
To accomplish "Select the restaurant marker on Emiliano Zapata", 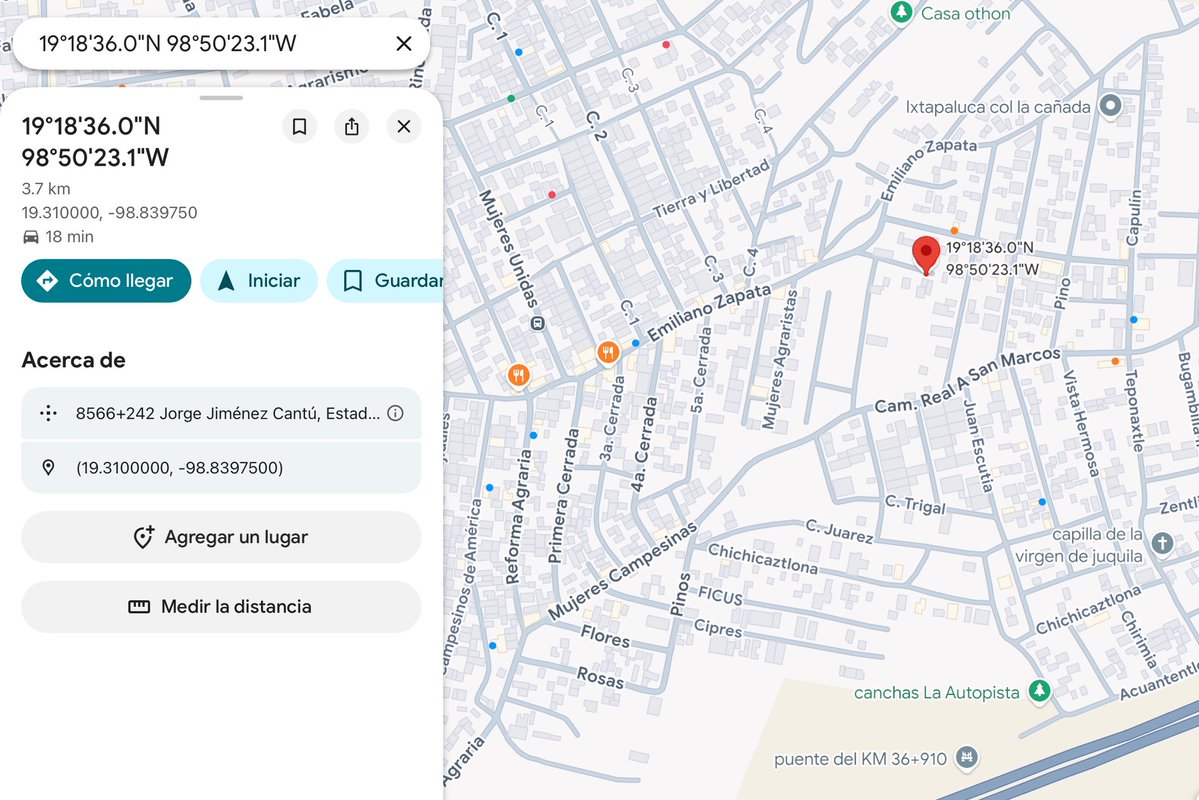I will [608, 353].
